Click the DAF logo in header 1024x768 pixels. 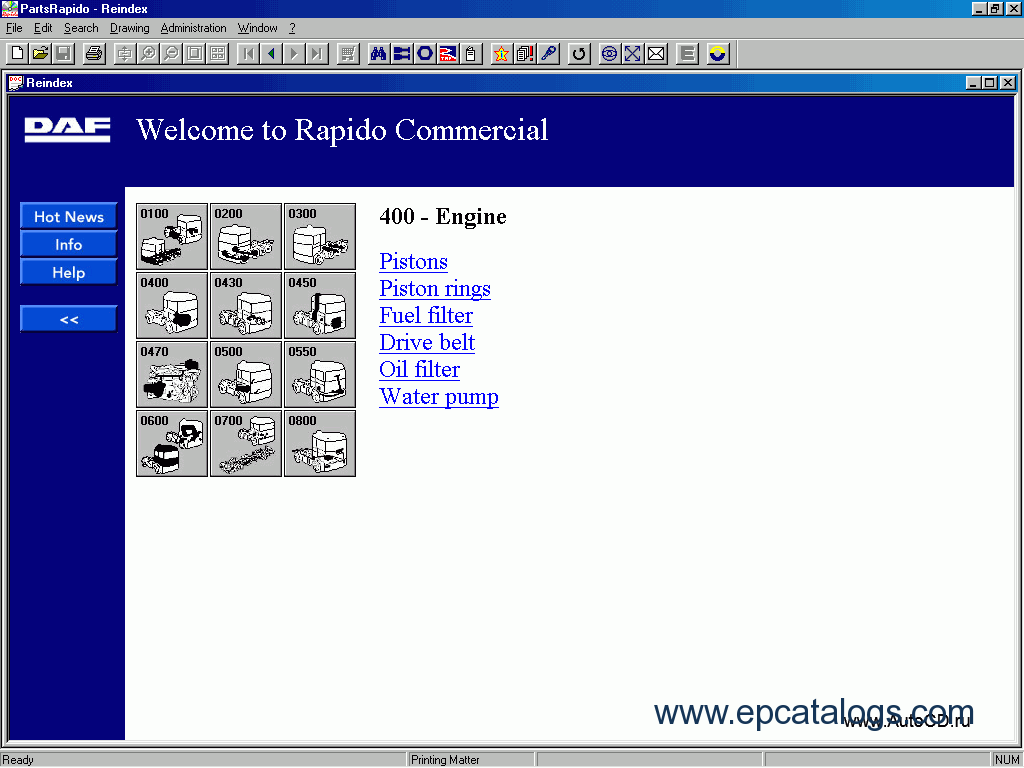tap(67, 130)
